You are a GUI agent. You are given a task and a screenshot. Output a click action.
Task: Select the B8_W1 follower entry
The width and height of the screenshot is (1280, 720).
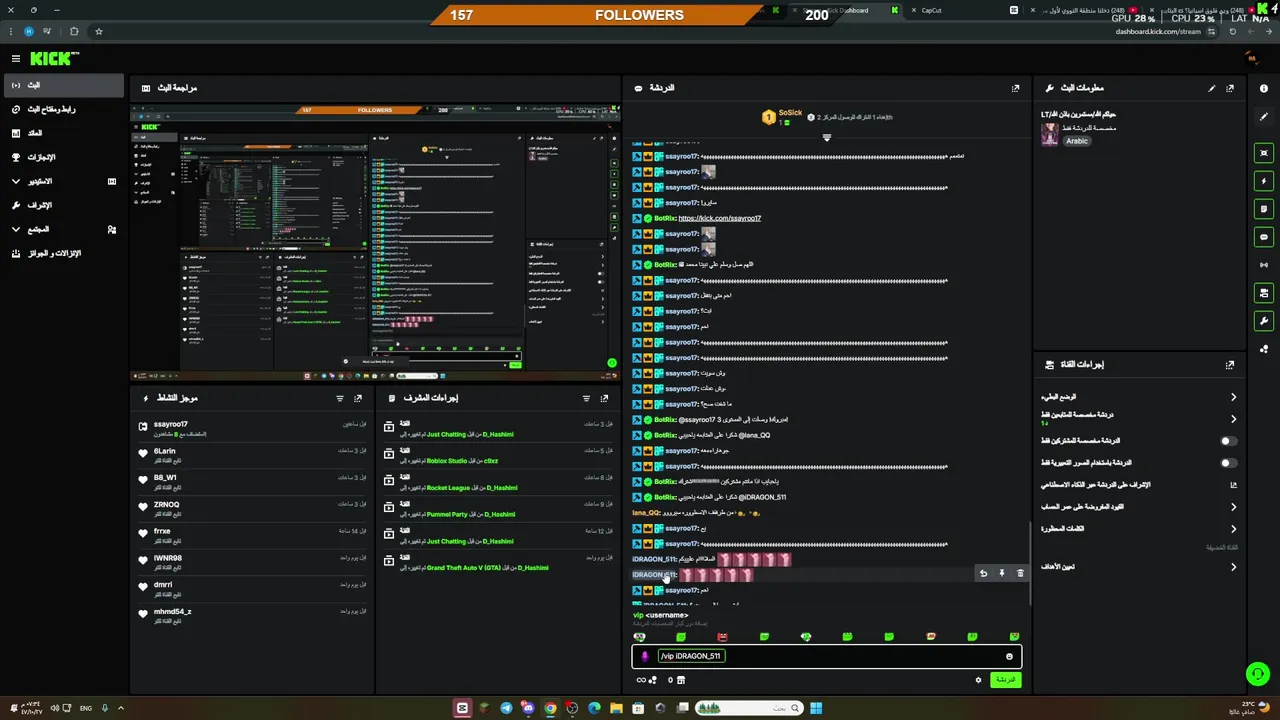[x=252, y=481]
